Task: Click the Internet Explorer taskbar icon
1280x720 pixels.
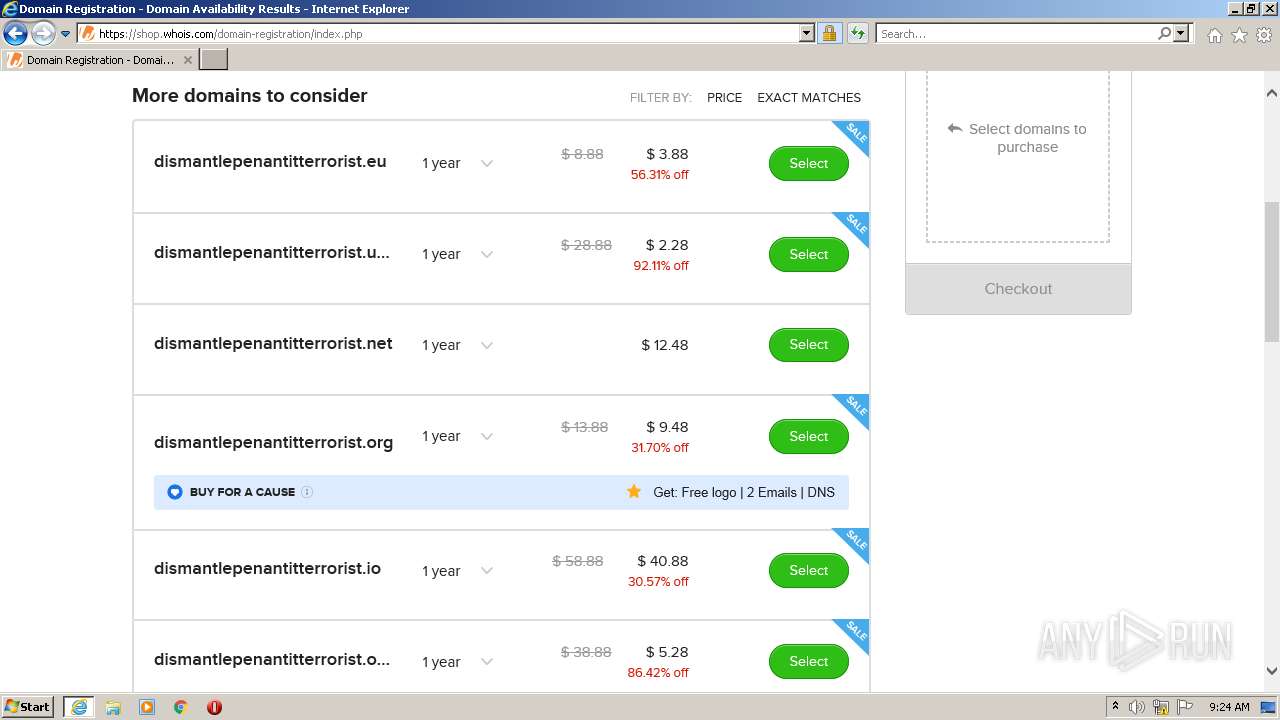Action: pos(78,707)
